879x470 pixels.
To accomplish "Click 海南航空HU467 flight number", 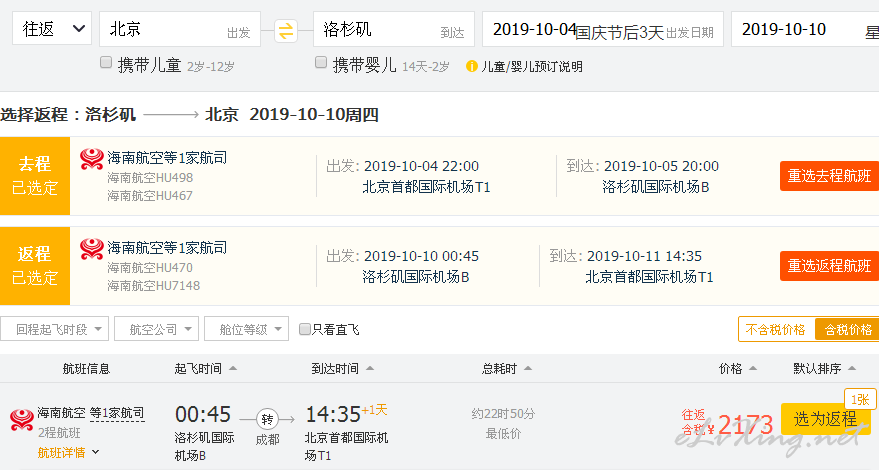I will (x=150, y=196).
